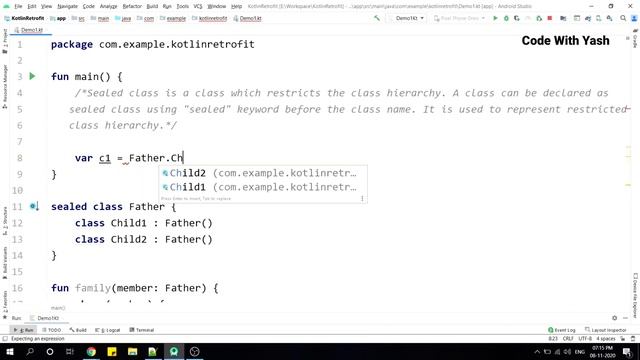Click the gutter marker on the sealed class line
The height and width of the screenshot is (360, 640).
pyautogui.click(x=34, y=207)
